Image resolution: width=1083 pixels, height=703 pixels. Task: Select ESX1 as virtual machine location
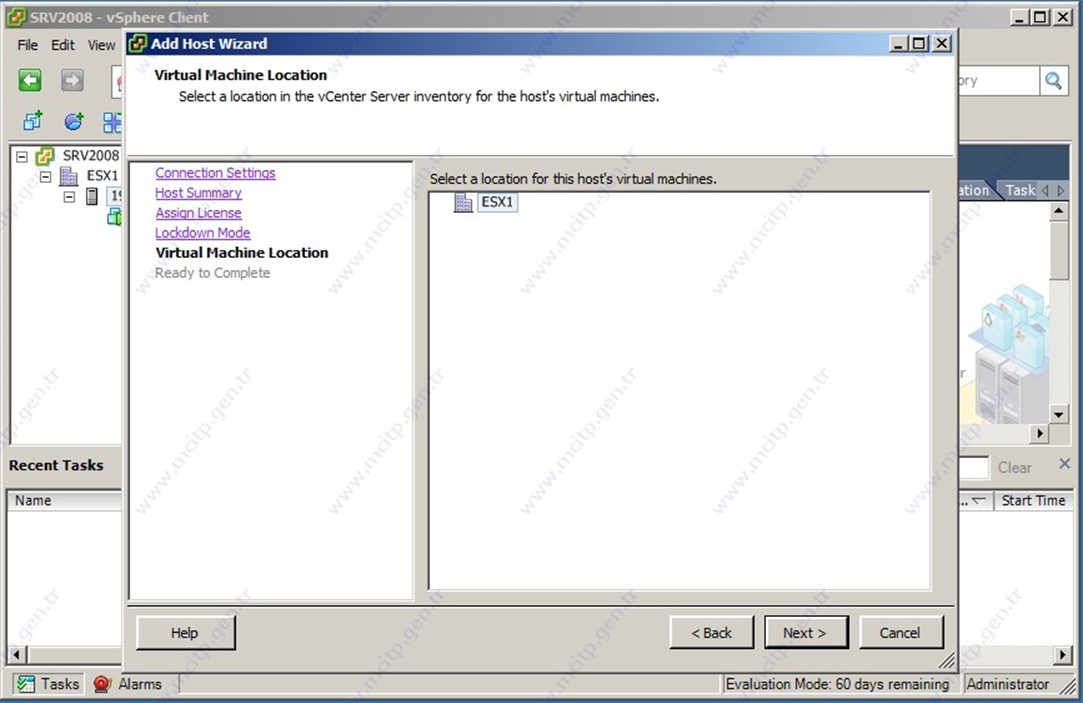(497, 202)
